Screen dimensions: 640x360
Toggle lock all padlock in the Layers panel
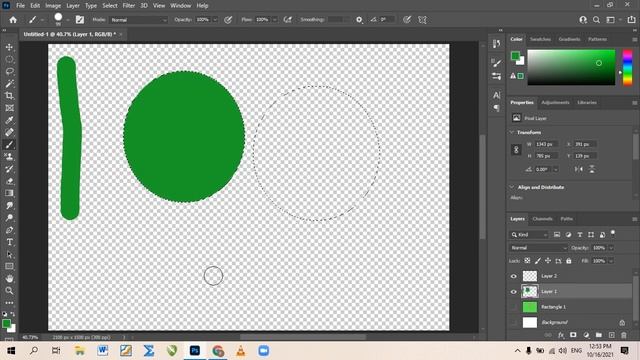569,261
